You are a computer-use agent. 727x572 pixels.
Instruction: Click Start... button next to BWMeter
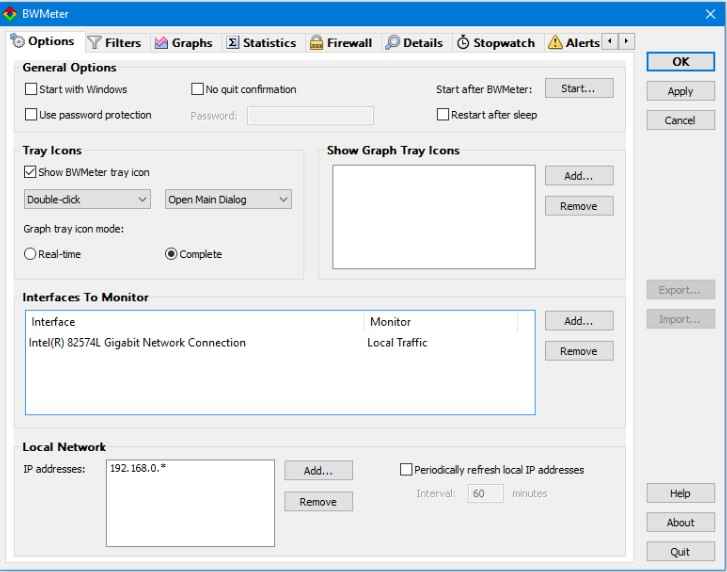579,89
